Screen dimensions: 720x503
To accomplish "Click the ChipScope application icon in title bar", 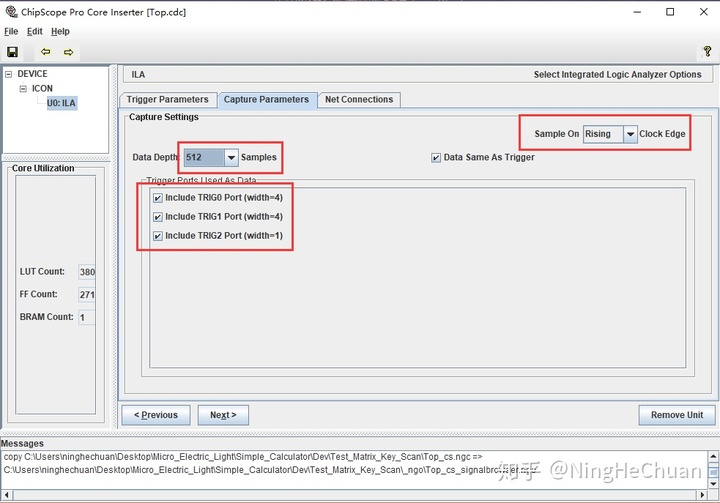I will [11, 11].
